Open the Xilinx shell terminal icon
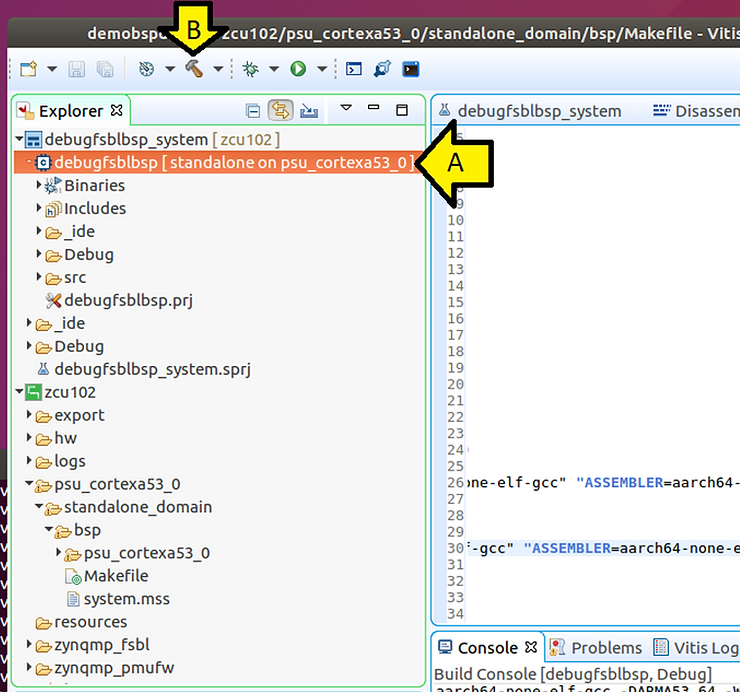Viewport: 740px width, 692px height. pyautogui.click(x=354, y=69)
